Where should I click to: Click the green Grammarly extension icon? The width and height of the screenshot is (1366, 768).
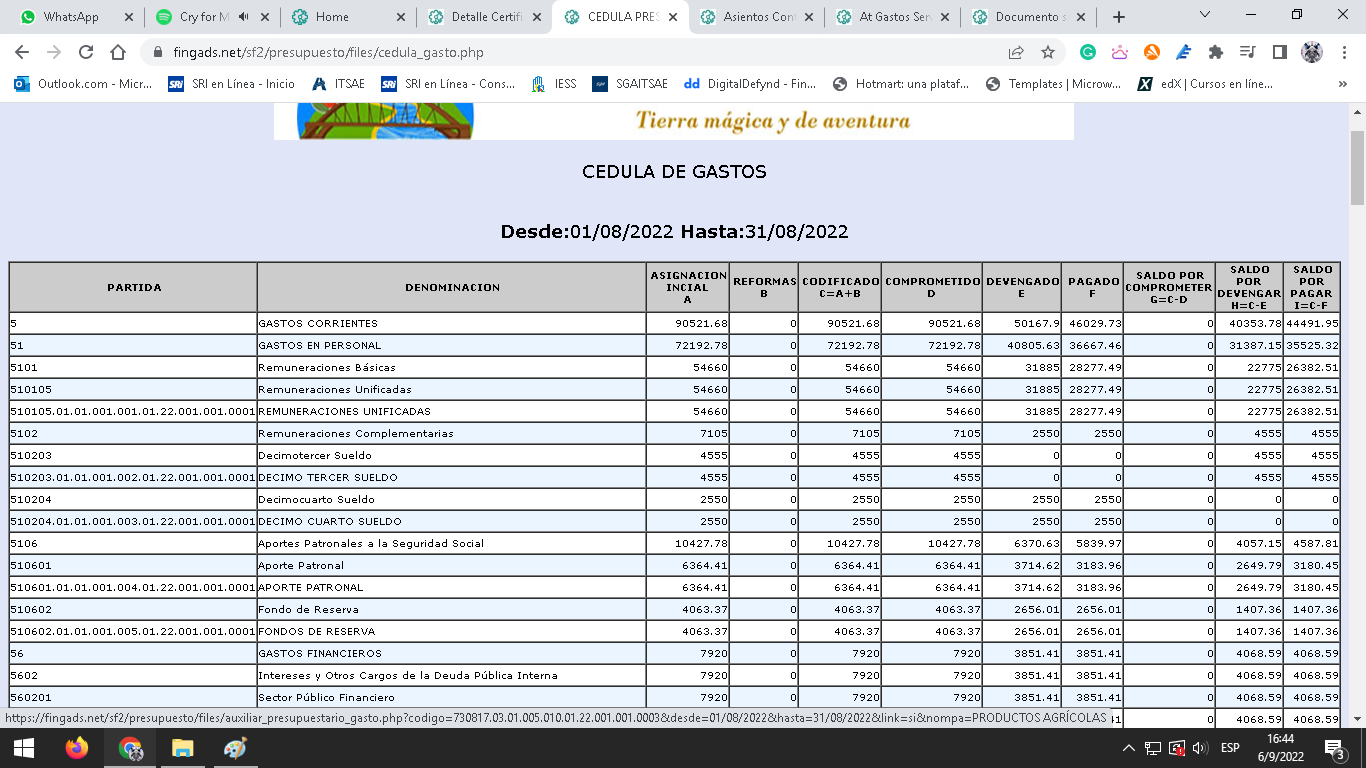[1088, 53]
